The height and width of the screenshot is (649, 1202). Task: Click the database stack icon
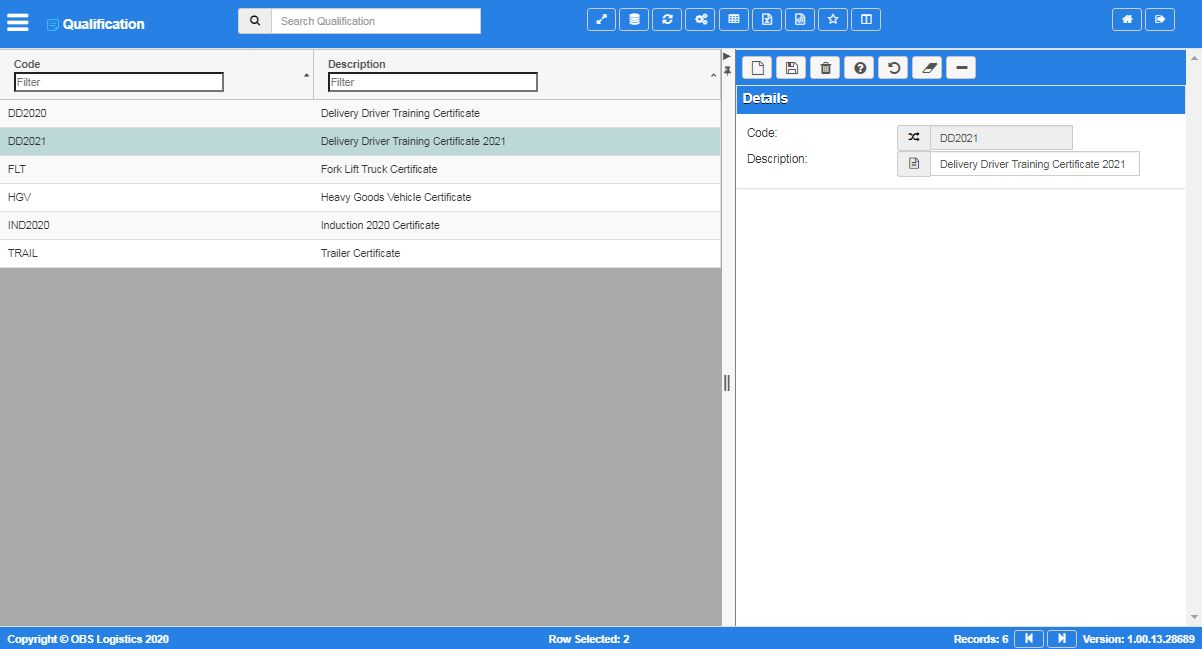click(634, 19)
